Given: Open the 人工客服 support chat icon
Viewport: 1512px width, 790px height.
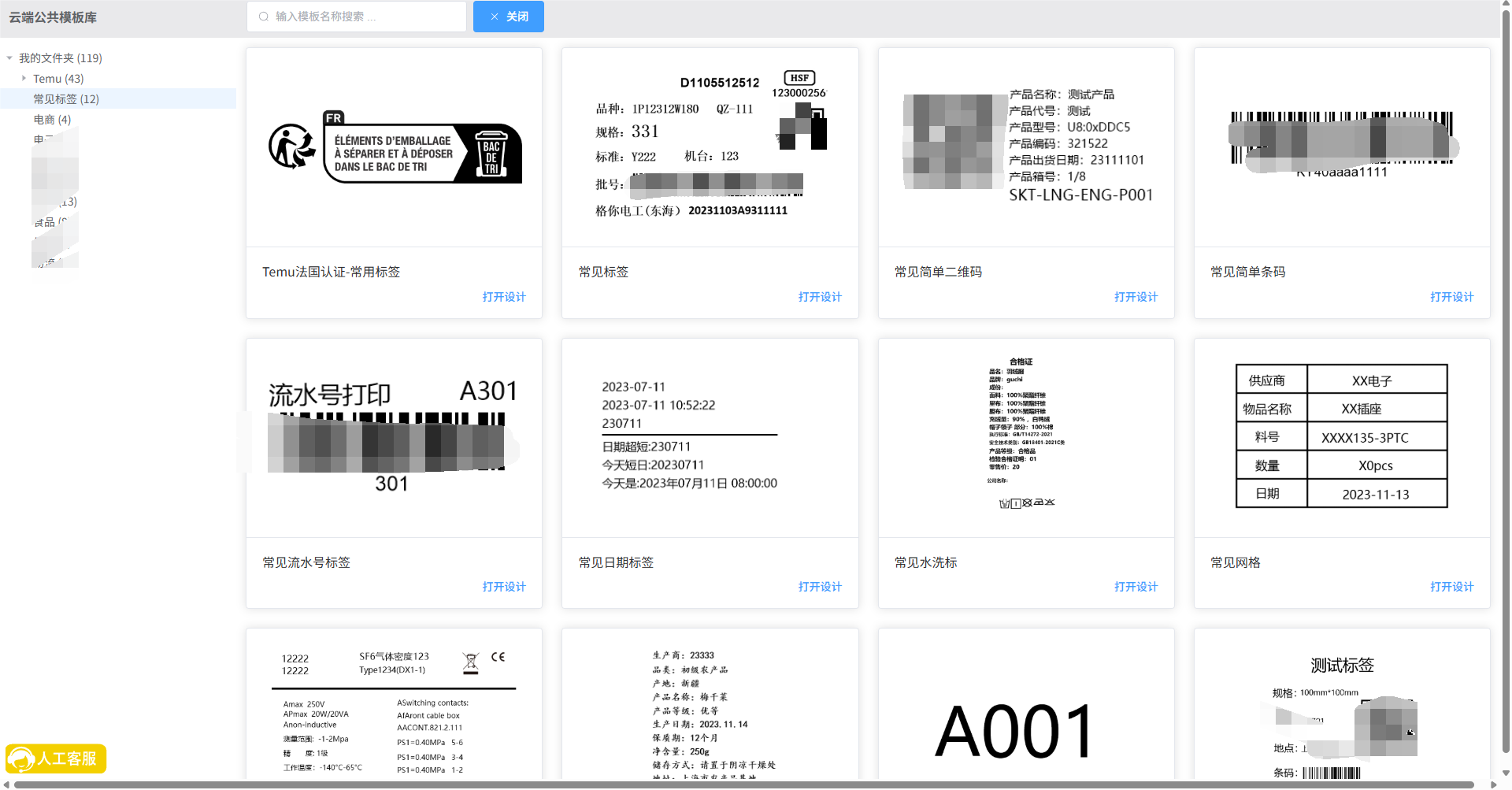Looking at the screenshot, I should coord(56,758).
